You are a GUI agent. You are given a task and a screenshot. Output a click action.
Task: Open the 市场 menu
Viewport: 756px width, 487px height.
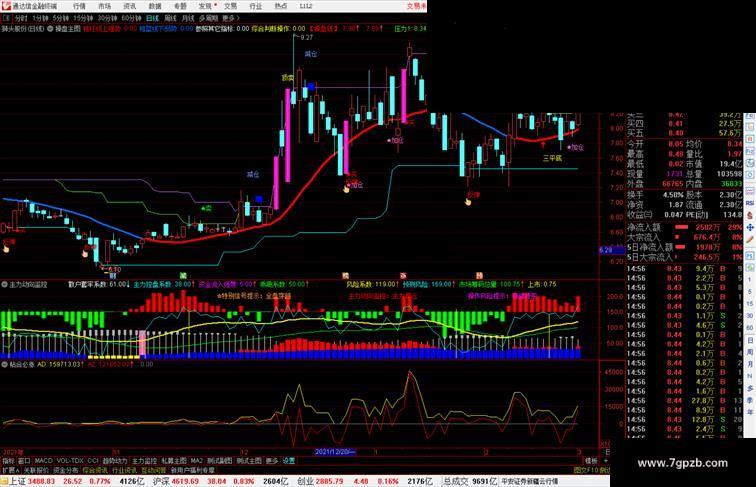[x=104, y=6]
